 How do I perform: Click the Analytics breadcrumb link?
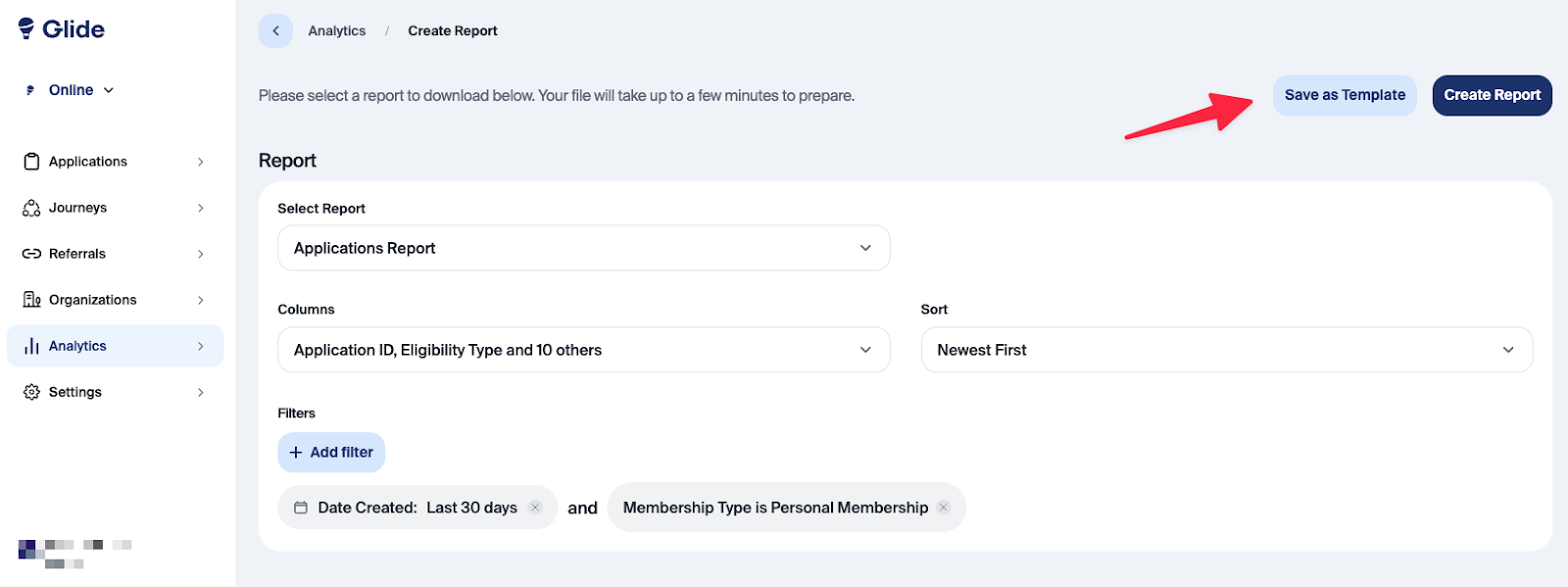pos(336,31)
